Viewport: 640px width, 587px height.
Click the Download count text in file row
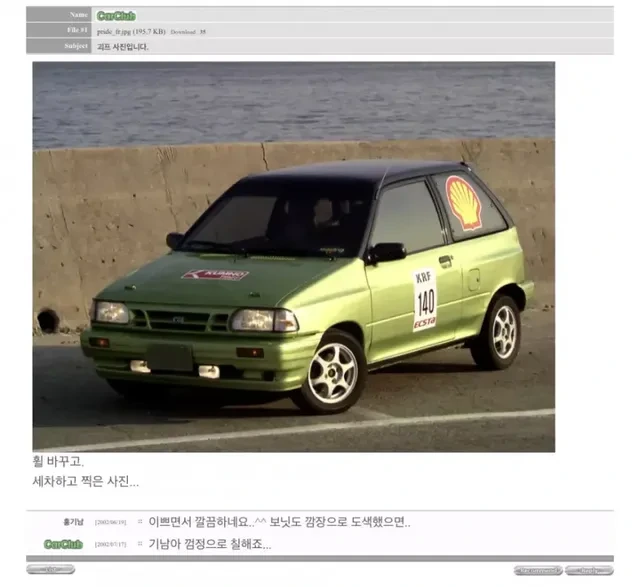(x=188, y=32)
